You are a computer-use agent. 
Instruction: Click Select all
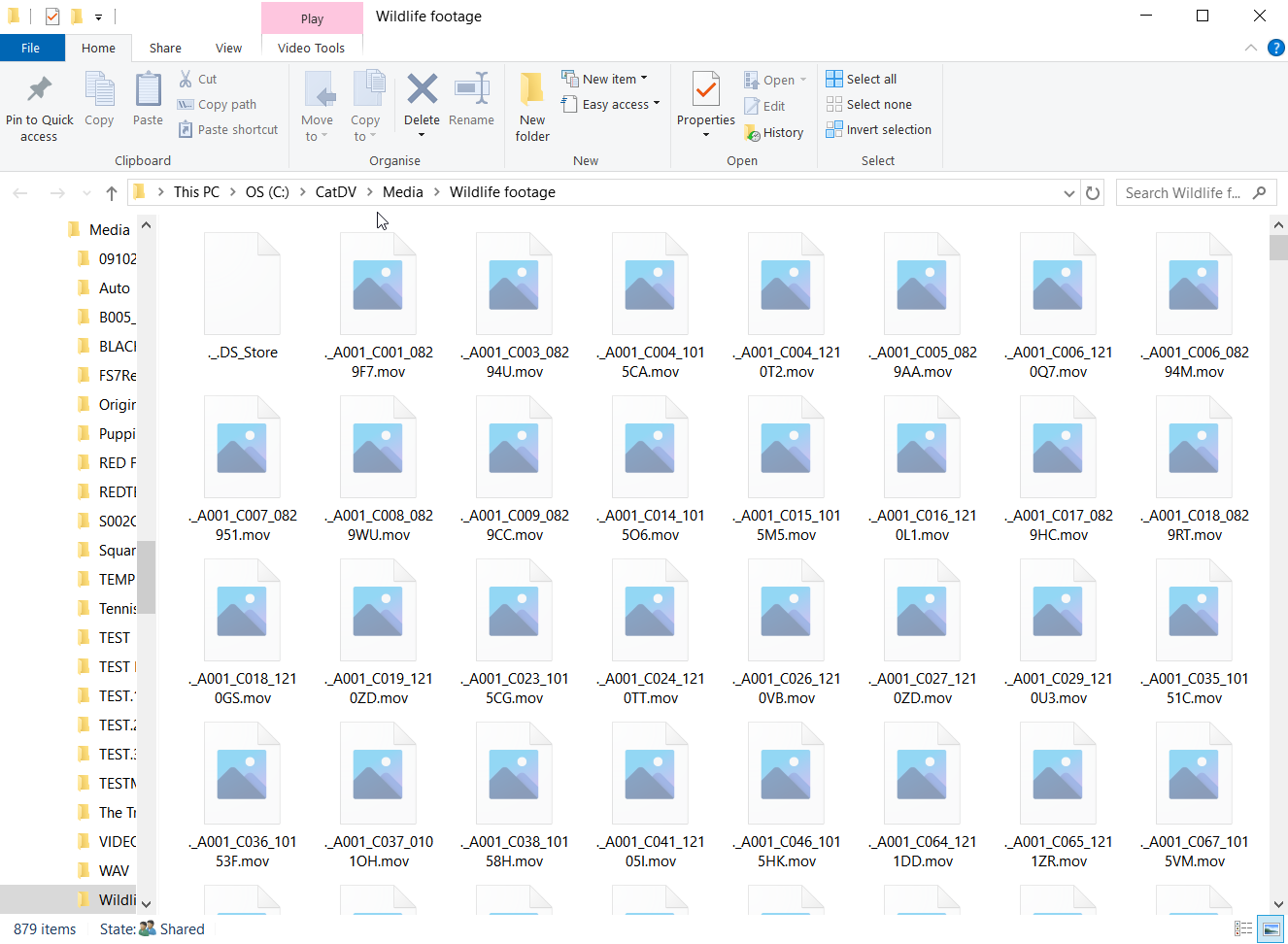[862, 79]
